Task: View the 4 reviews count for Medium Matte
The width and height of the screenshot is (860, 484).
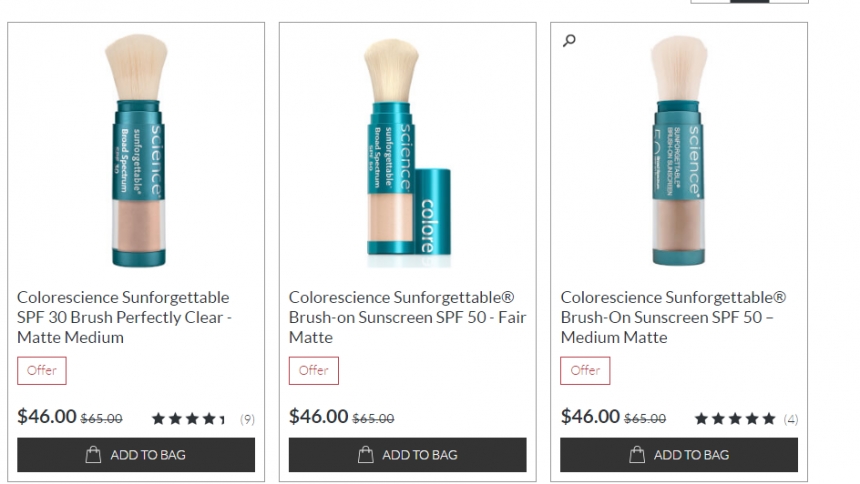Action: point(790,419)
